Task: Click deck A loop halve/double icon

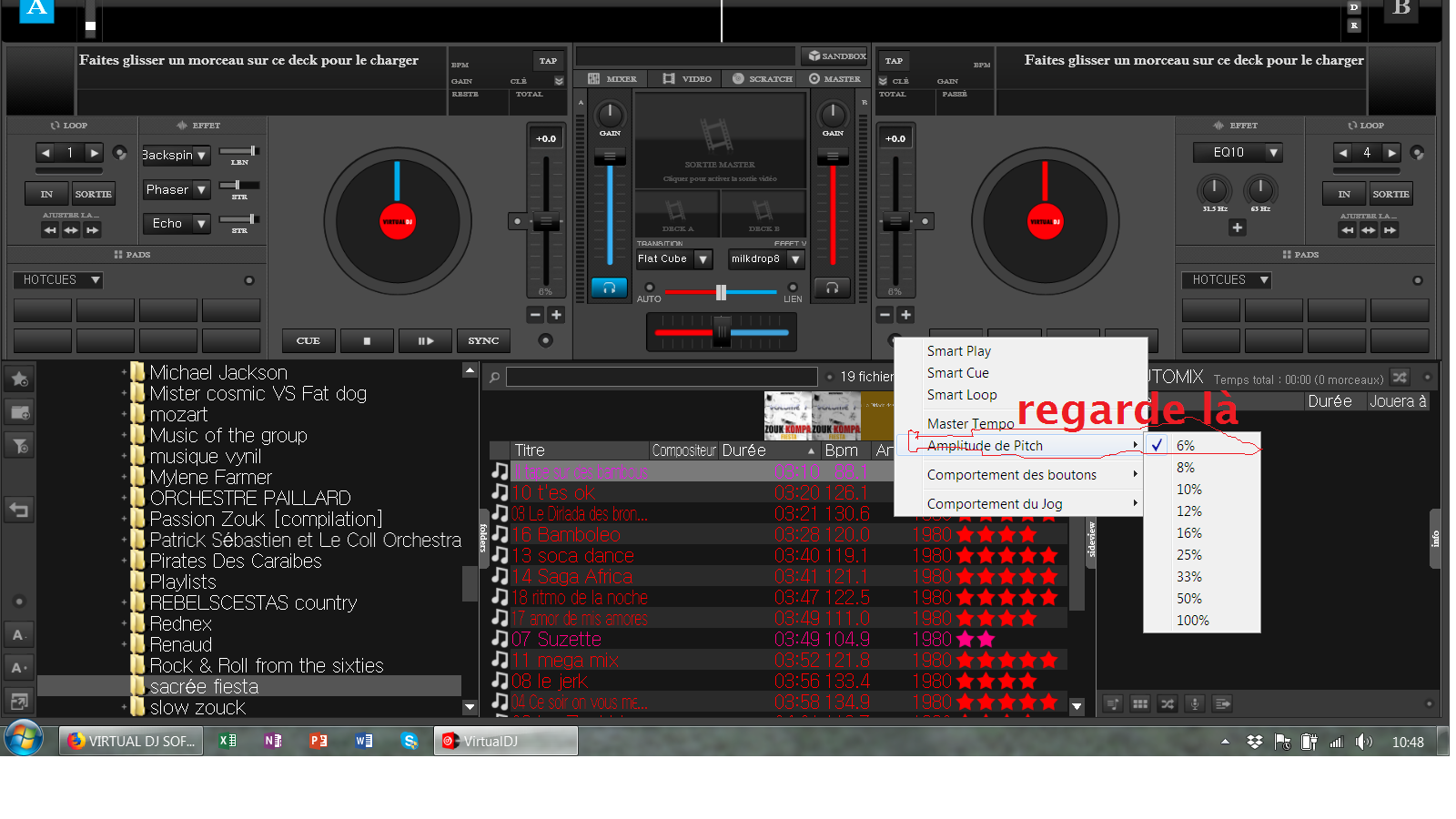Action: click(71, 230)
